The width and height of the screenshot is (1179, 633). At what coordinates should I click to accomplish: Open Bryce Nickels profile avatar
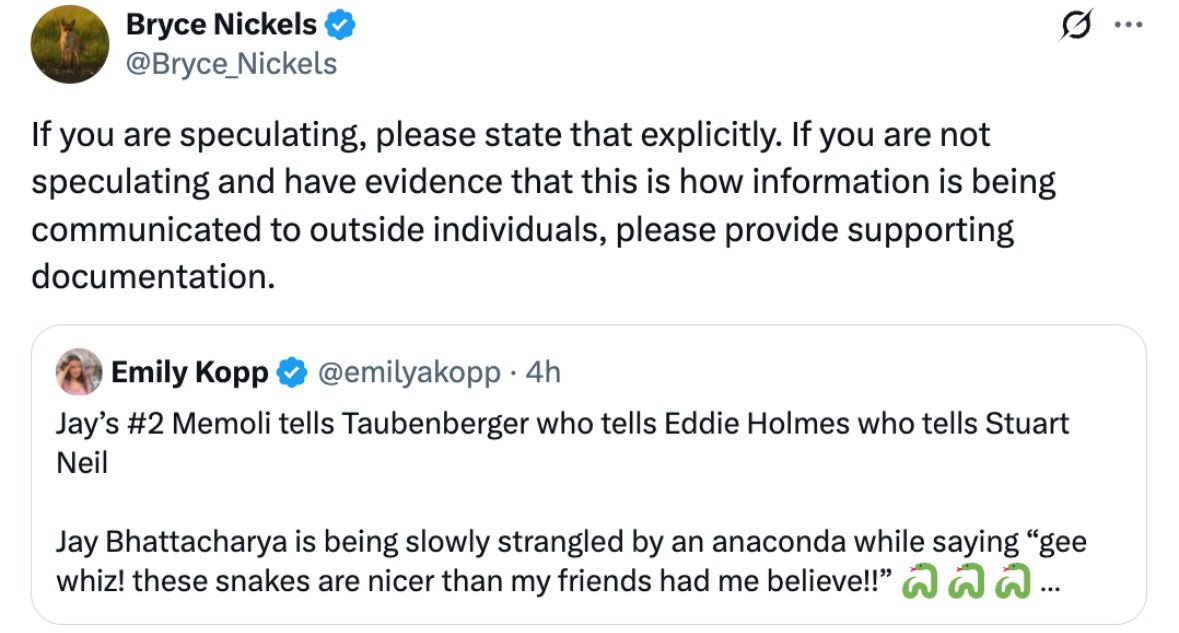click(69, 44)
